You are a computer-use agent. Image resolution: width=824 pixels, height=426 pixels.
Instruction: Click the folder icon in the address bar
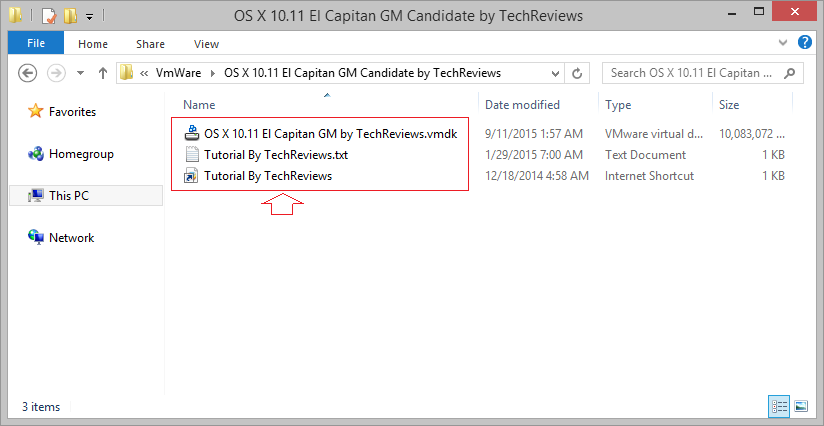[x=126, y=73]
